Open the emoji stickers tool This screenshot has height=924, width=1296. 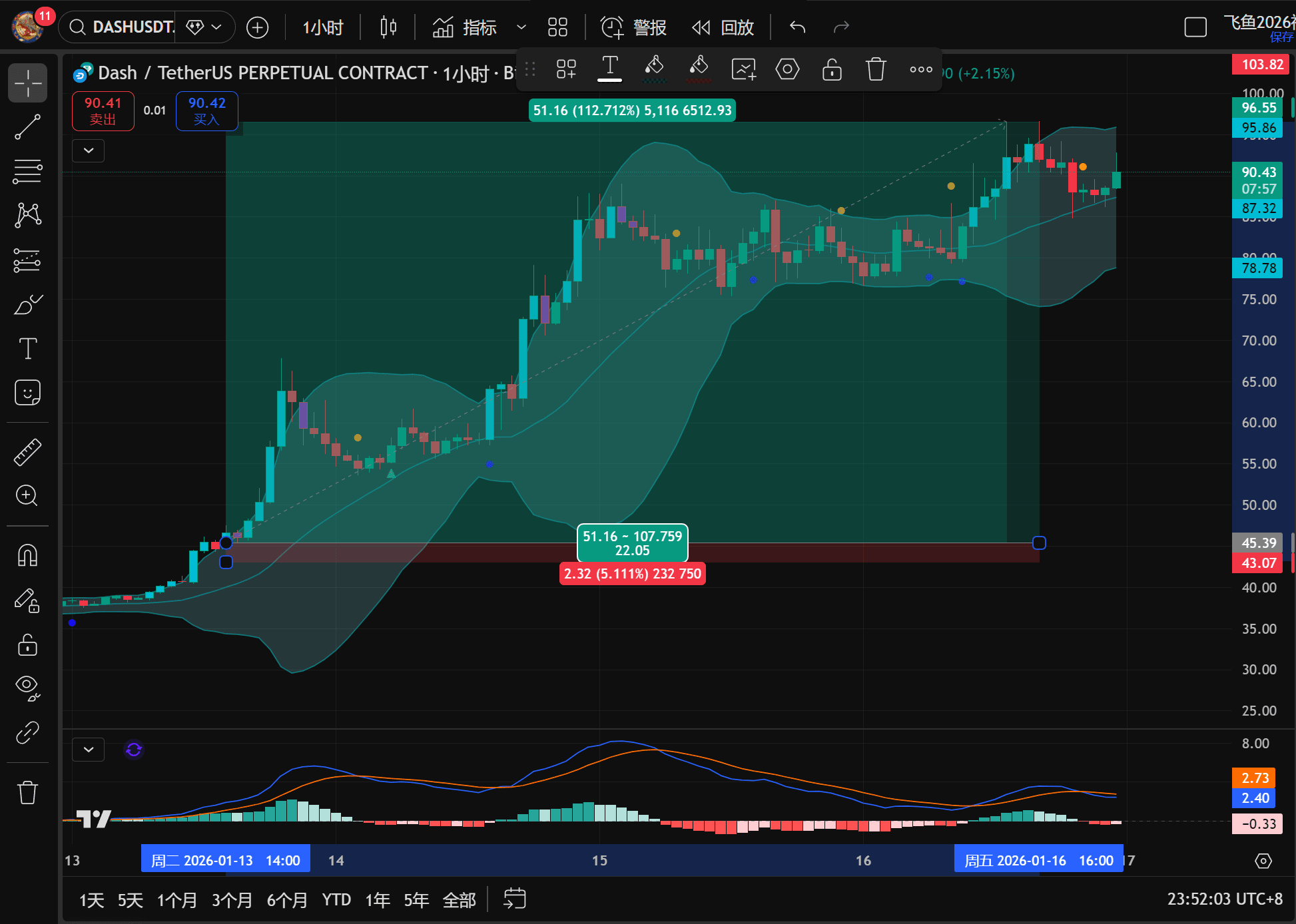click(28, 393)
